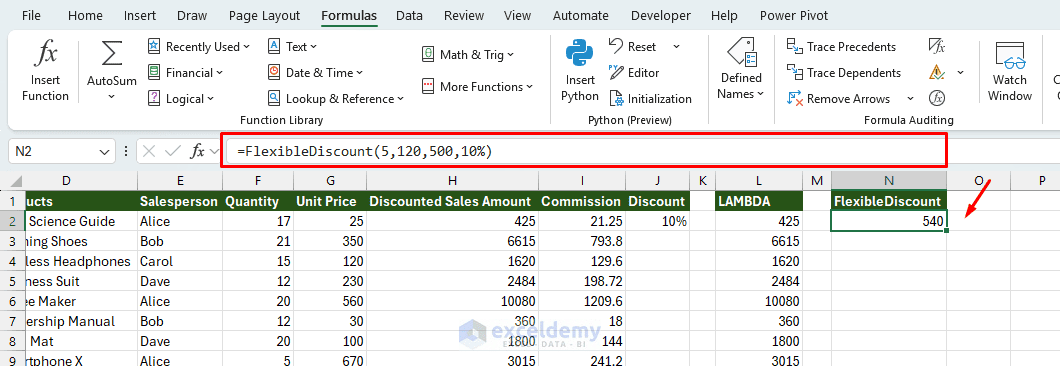Switch to the Automate tab
Screen dimensions: 1060x366
tap(581, 16)
